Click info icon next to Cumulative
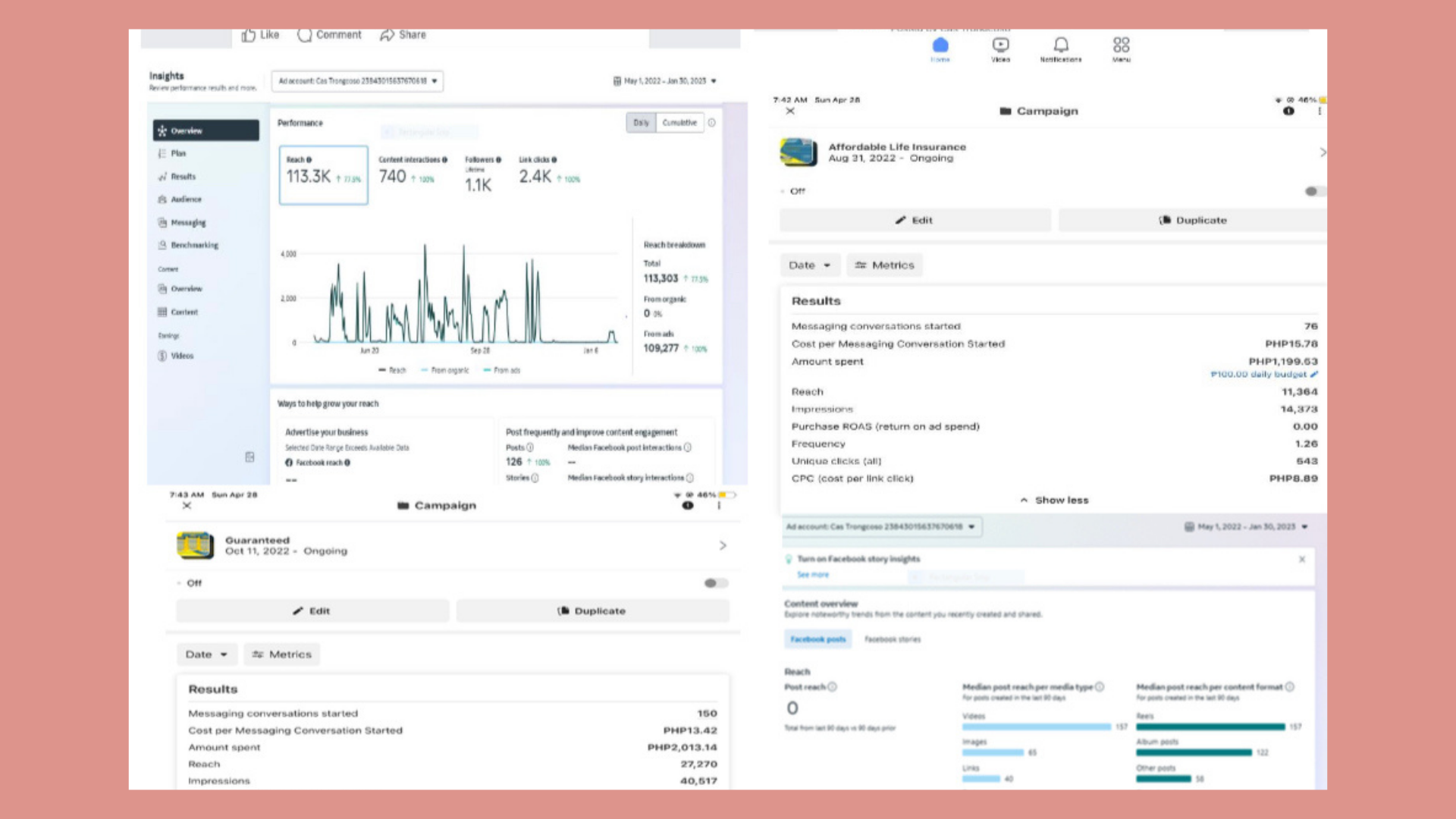 [x=711, y=123]
